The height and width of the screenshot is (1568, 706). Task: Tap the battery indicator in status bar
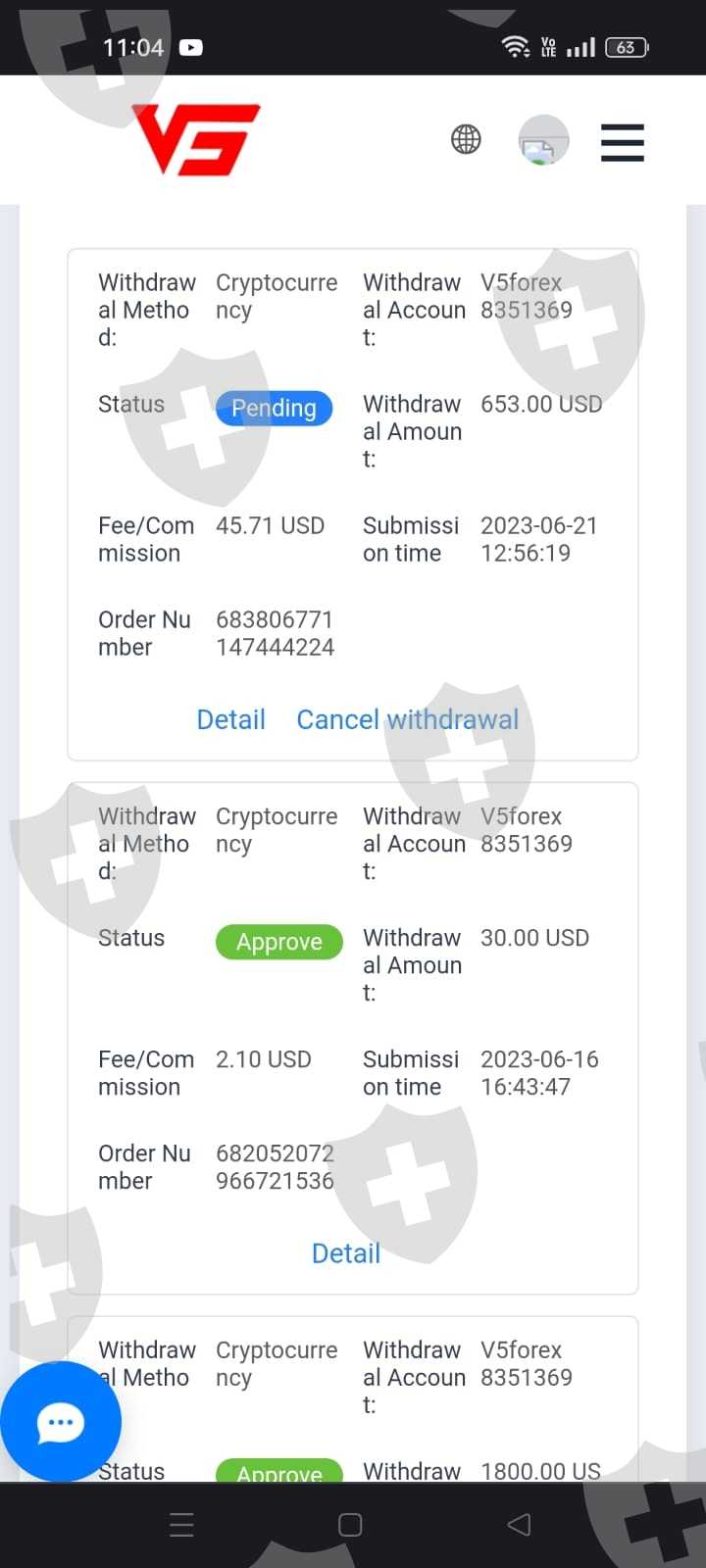pyautogui.click(x=627, y=47)
